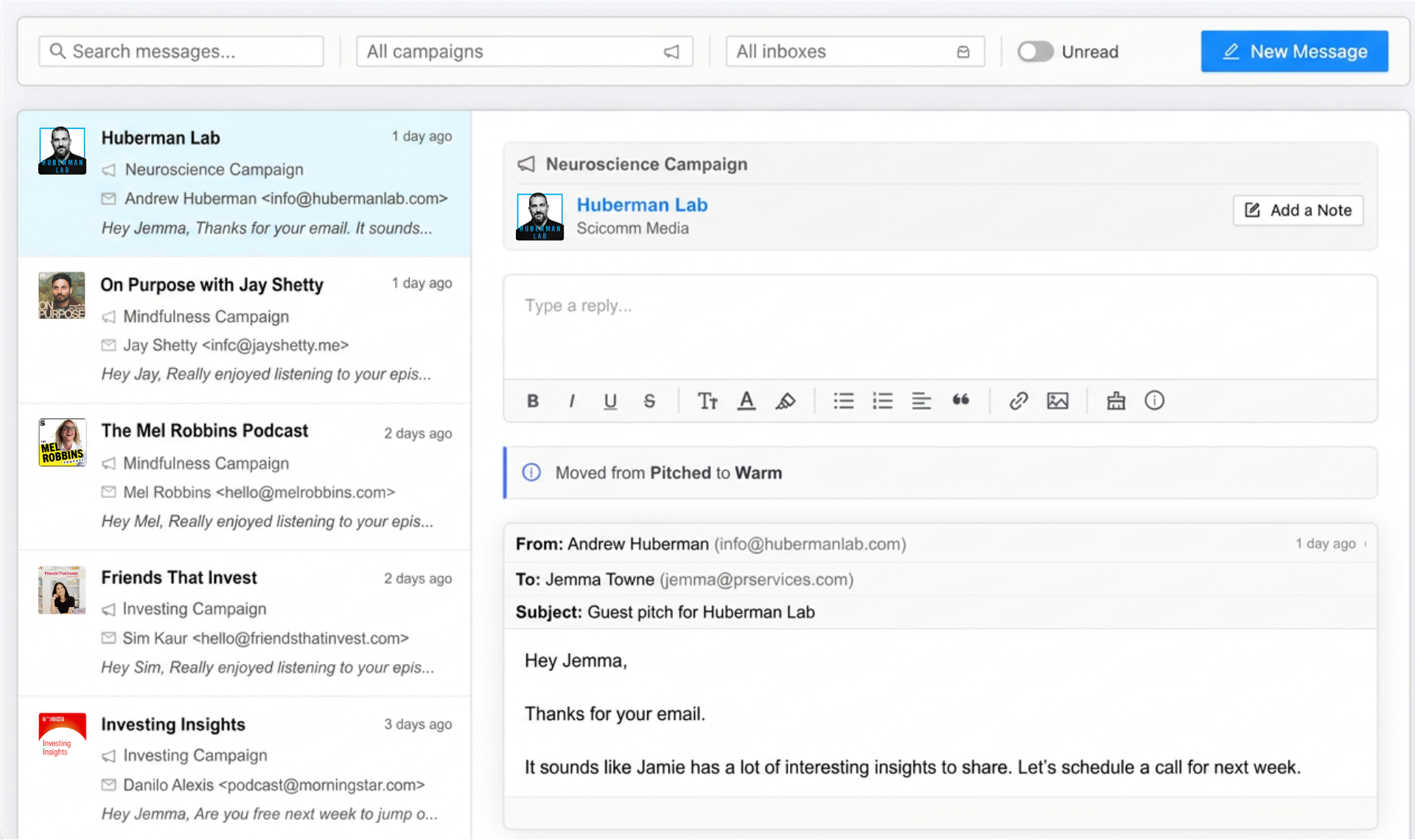Click the Friends That Invest thumbnail

click(x=62, y=590)
